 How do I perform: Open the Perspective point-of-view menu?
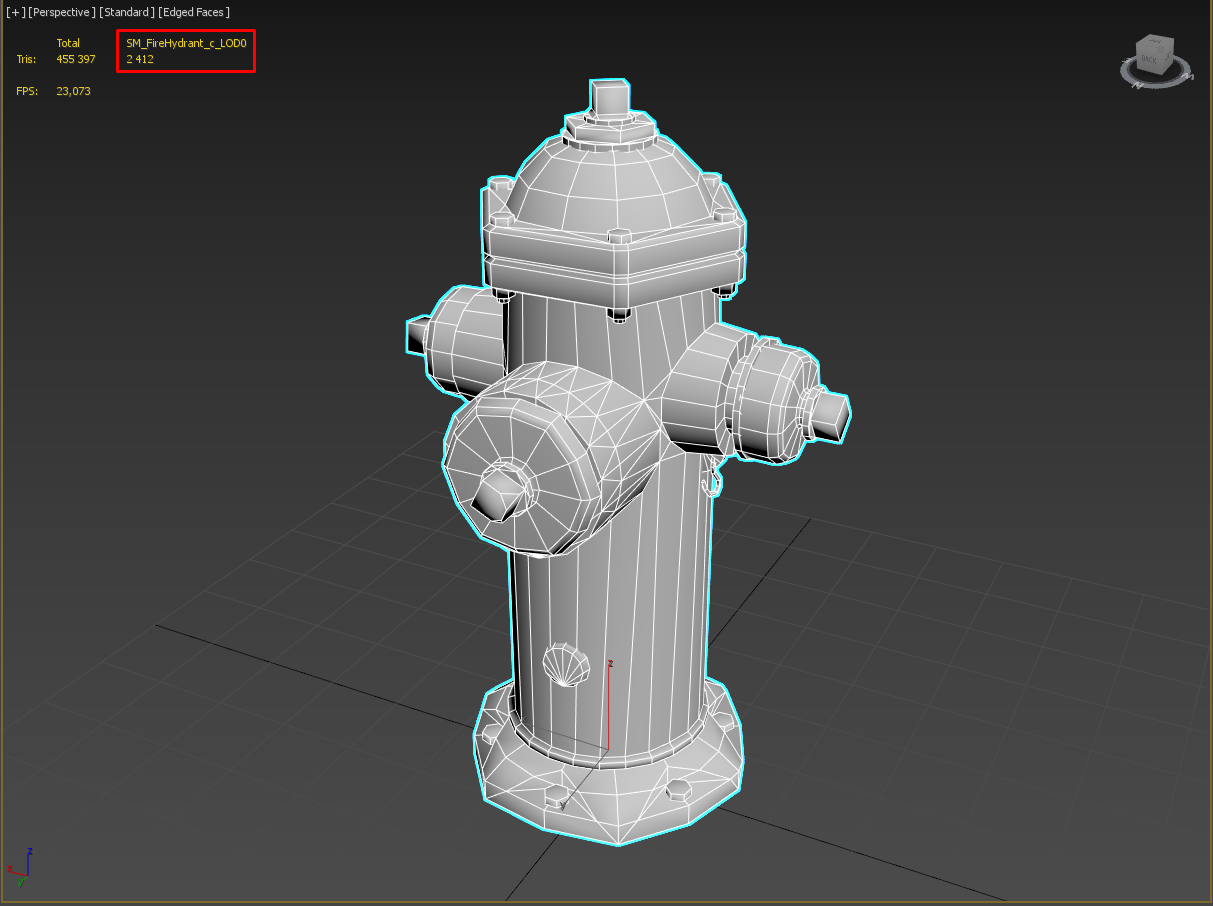62,12
